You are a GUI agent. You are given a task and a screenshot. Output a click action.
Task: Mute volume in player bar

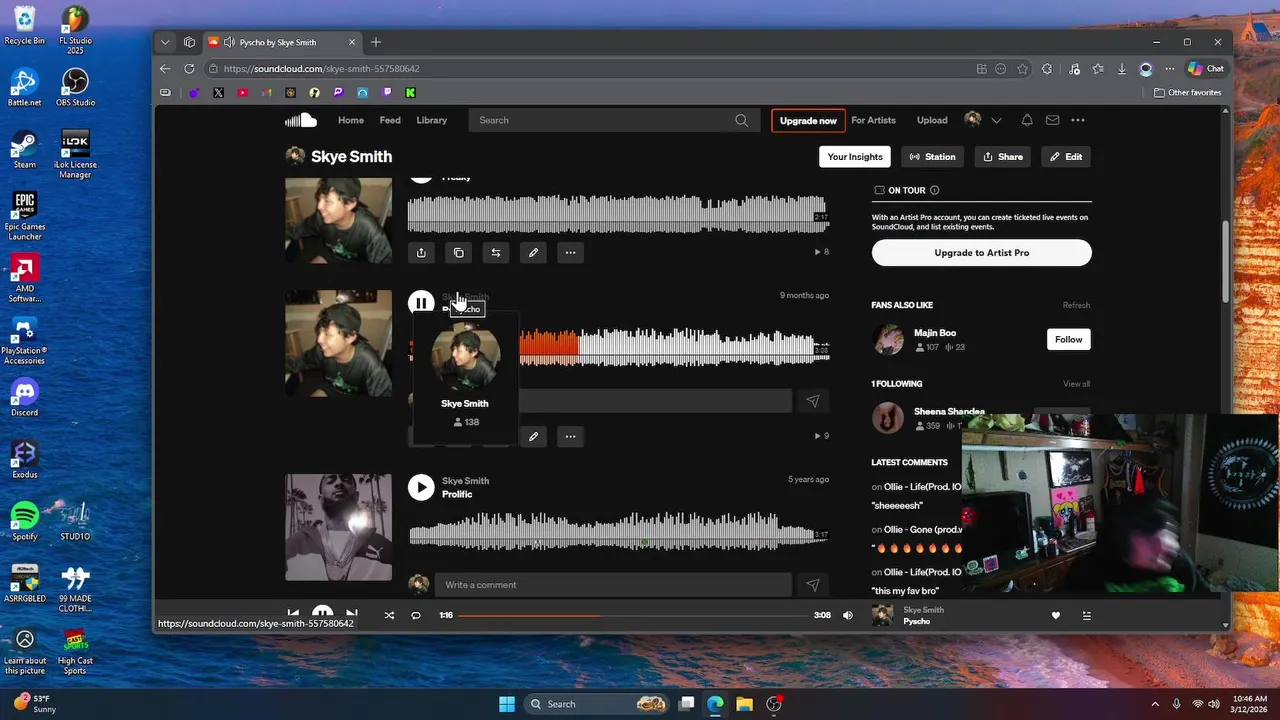(848, 615)
